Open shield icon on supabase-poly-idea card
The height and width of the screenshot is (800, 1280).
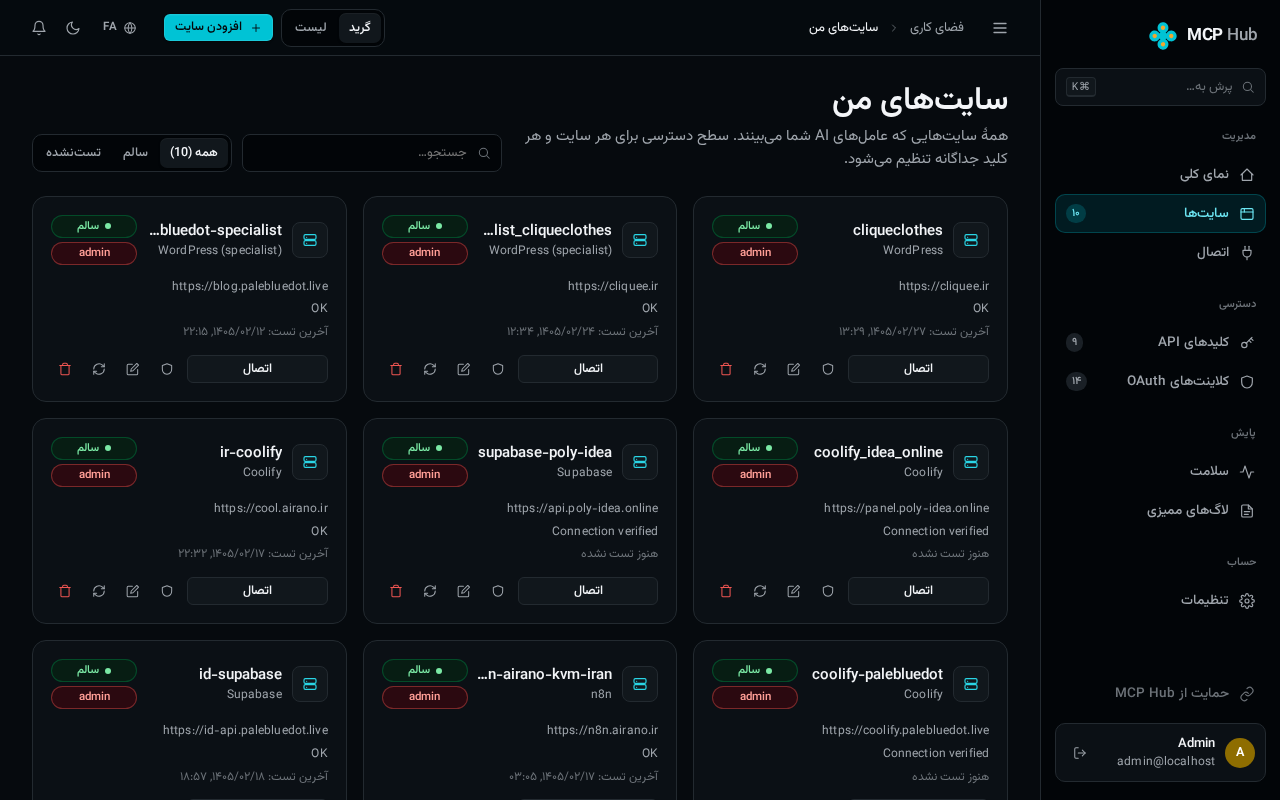(498, 591)
